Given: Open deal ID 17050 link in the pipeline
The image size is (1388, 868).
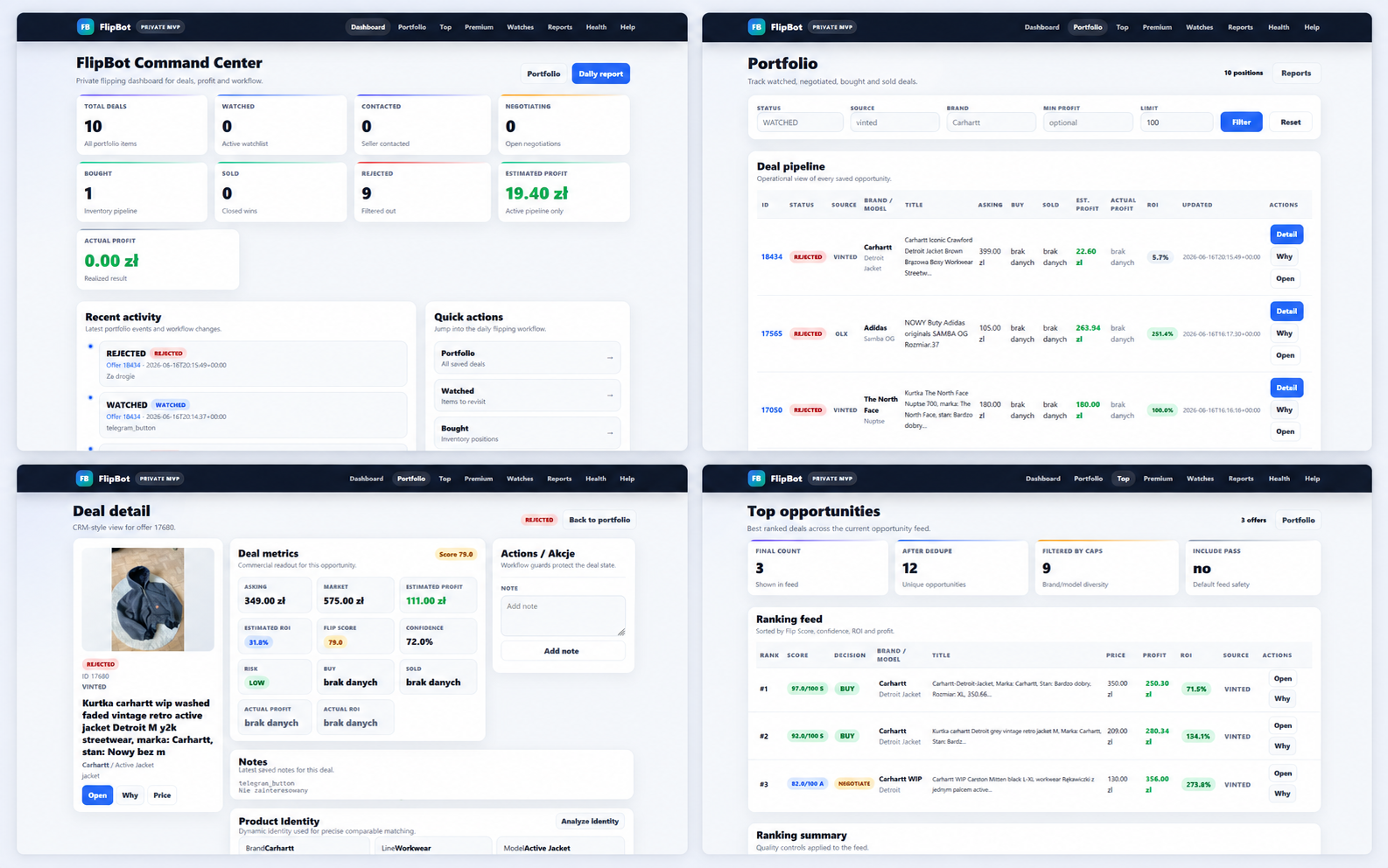Looking at the screenshot, I should 772,409.
